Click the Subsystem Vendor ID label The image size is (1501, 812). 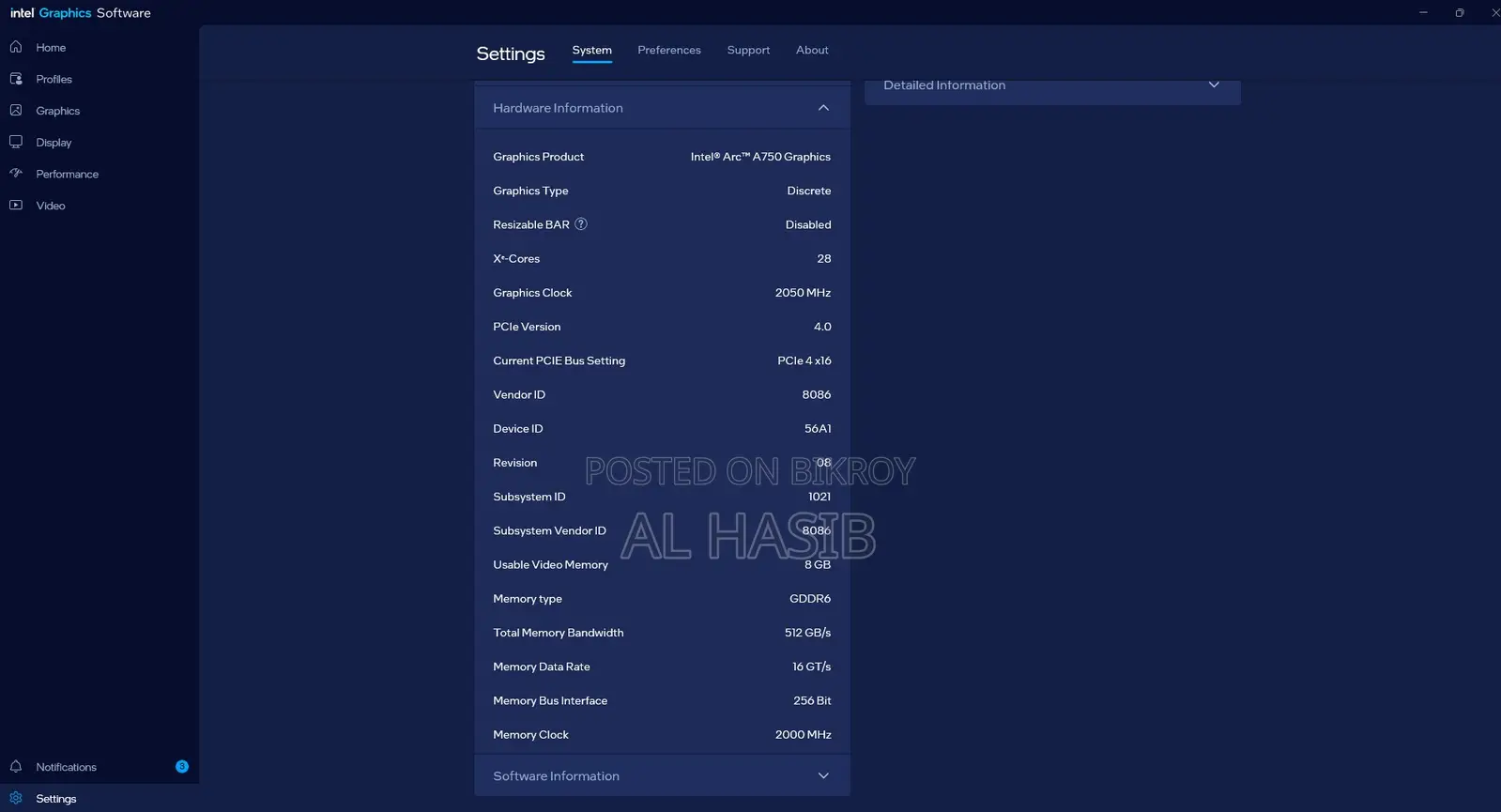[549, 530]
